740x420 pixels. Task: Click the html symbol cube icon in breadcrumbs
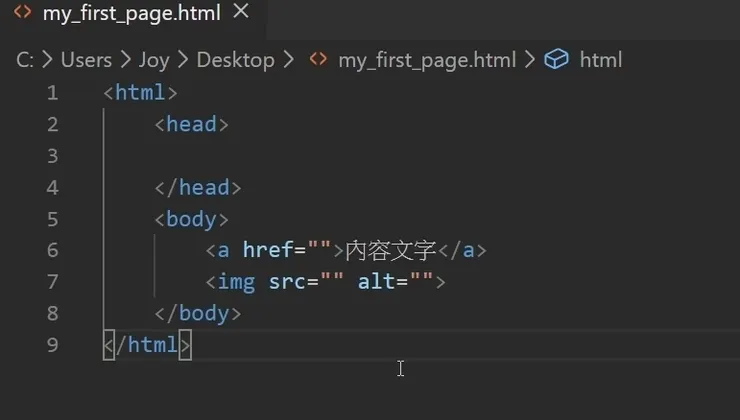tap(556, 60)
